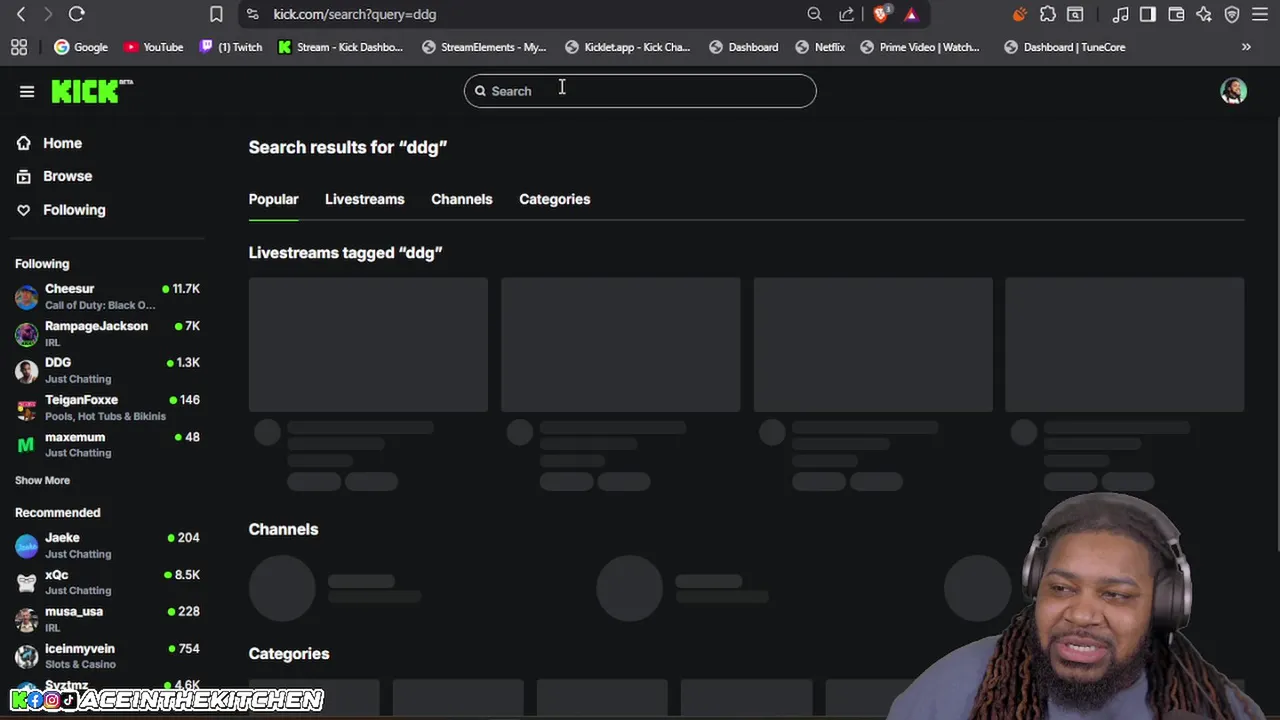Open Twitch bookmark
The image size is (1280, 720).
pyautogui.click(x=231, y=47)
